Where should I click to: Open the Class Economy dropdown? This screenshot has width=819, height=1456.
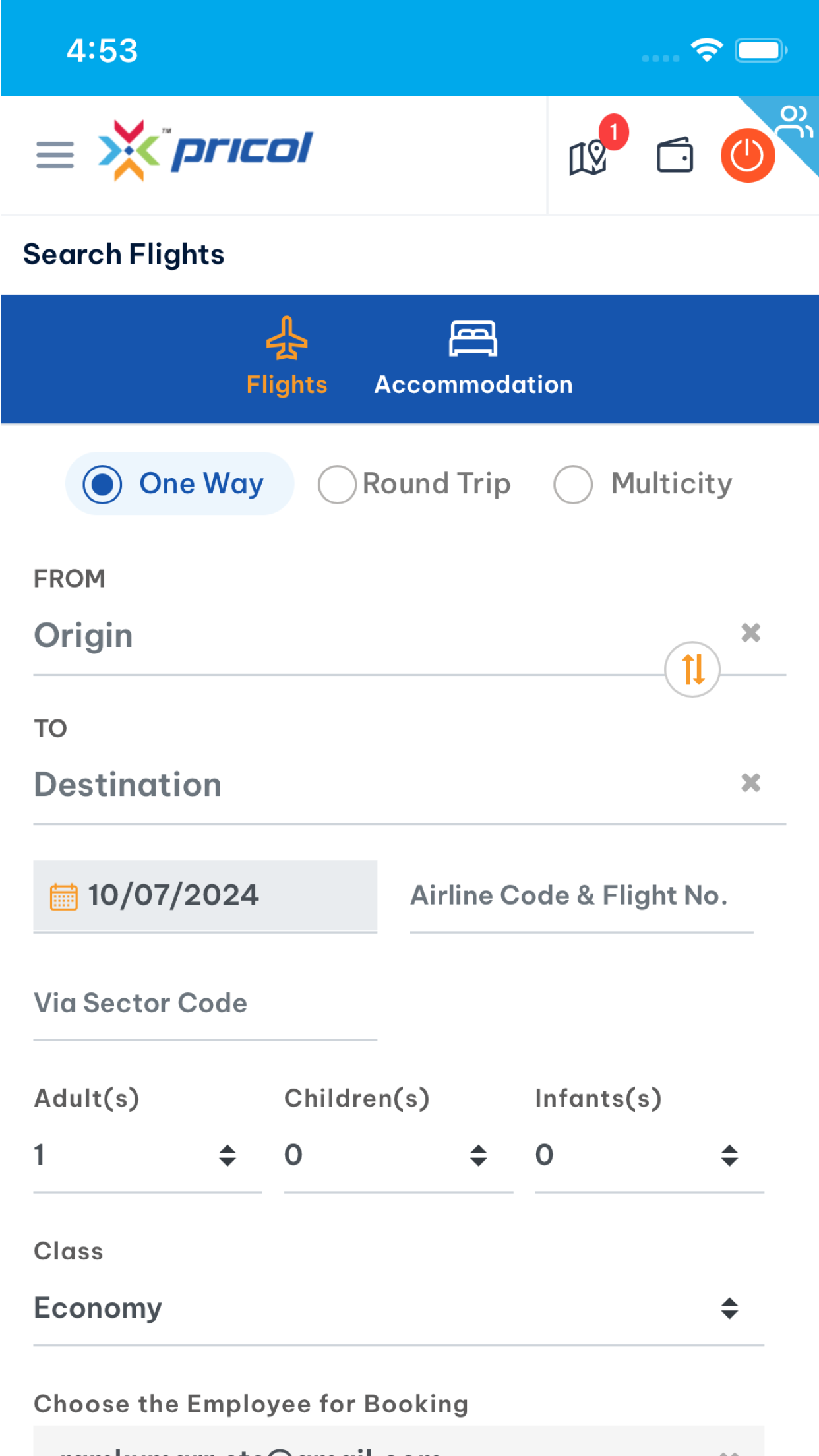tap(399, 1308)
